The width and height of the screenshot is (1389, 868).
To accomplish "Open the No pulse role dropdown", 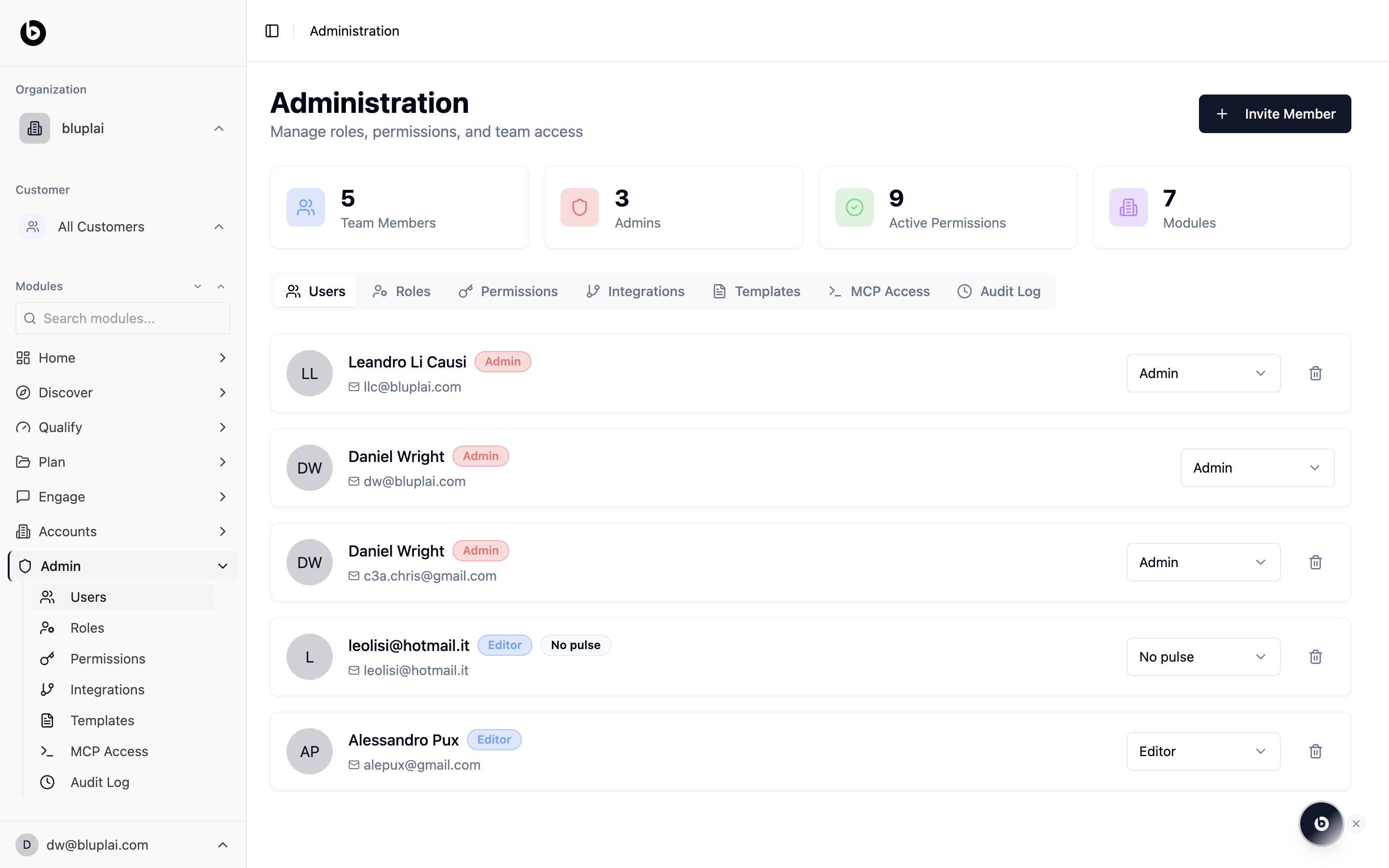I will pyautogui.click(x=1202, y=657).
